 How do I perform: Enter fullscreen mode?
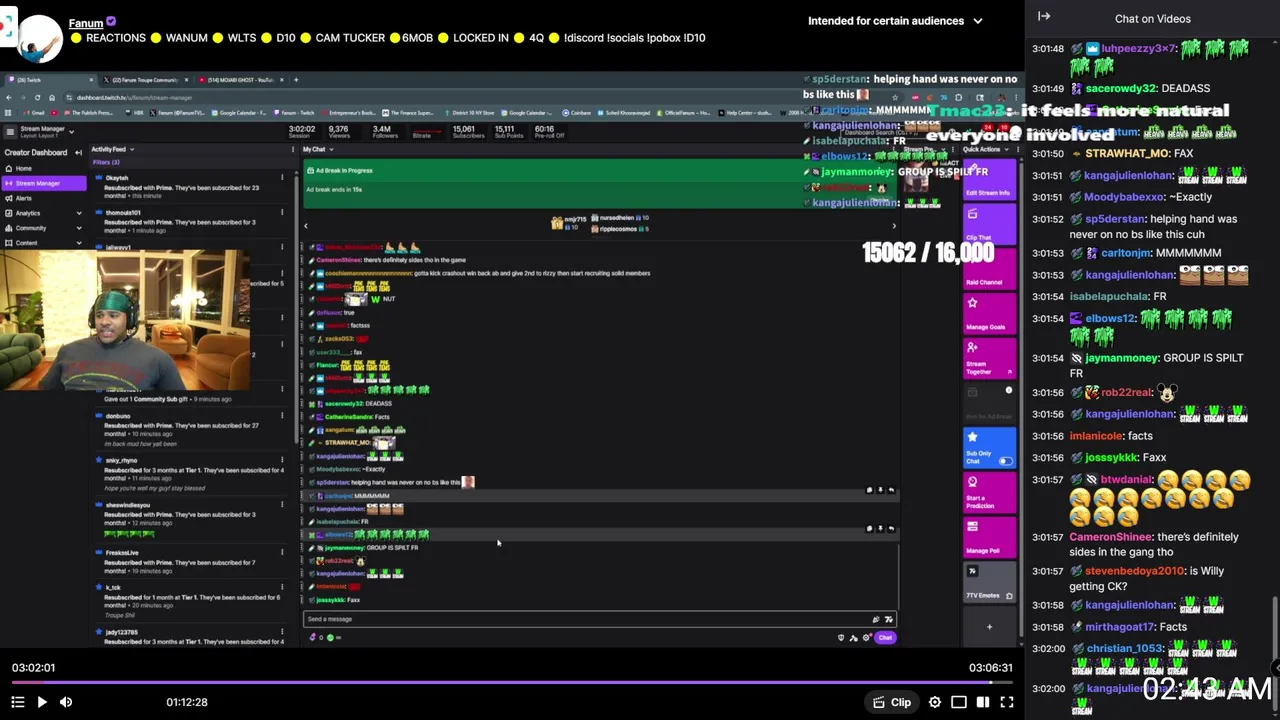click(1007, 702)
